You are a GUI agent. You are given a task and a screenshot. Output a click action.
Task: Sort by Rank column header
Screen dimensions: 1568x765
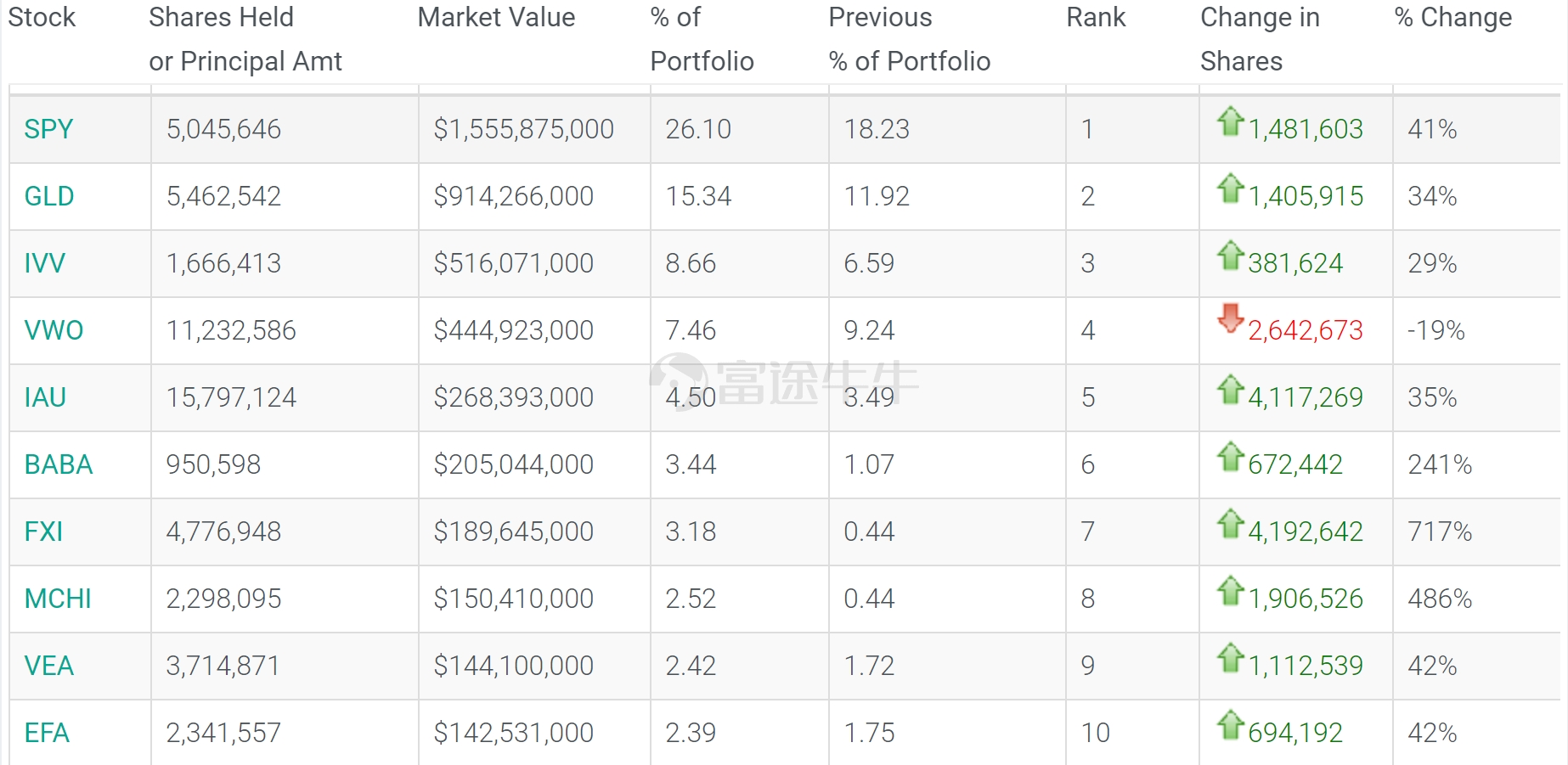click(x=1096, y=17)
